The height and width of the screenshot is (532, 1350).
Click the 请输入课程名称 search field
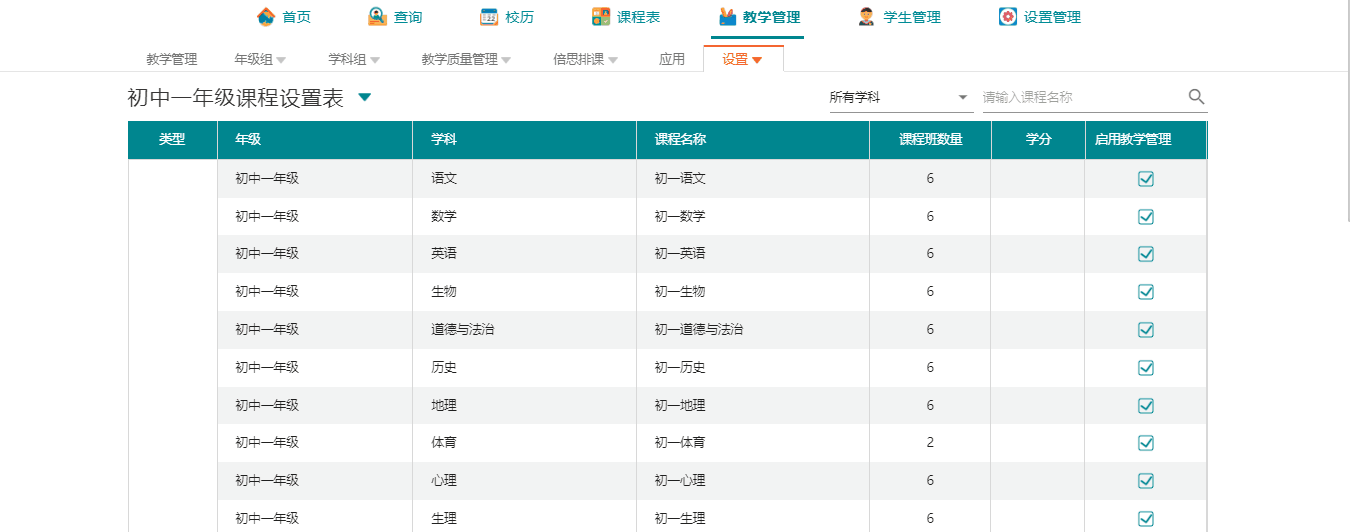coord(1083,97)
